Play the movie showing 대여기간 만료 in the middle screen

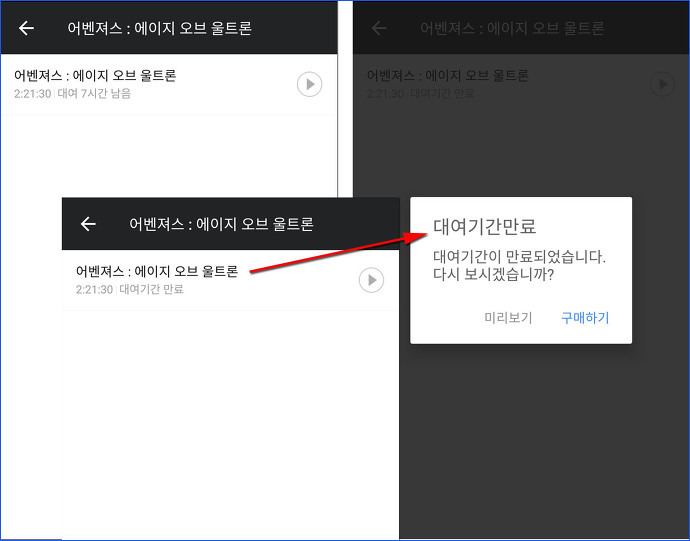(x=371, y=280)
